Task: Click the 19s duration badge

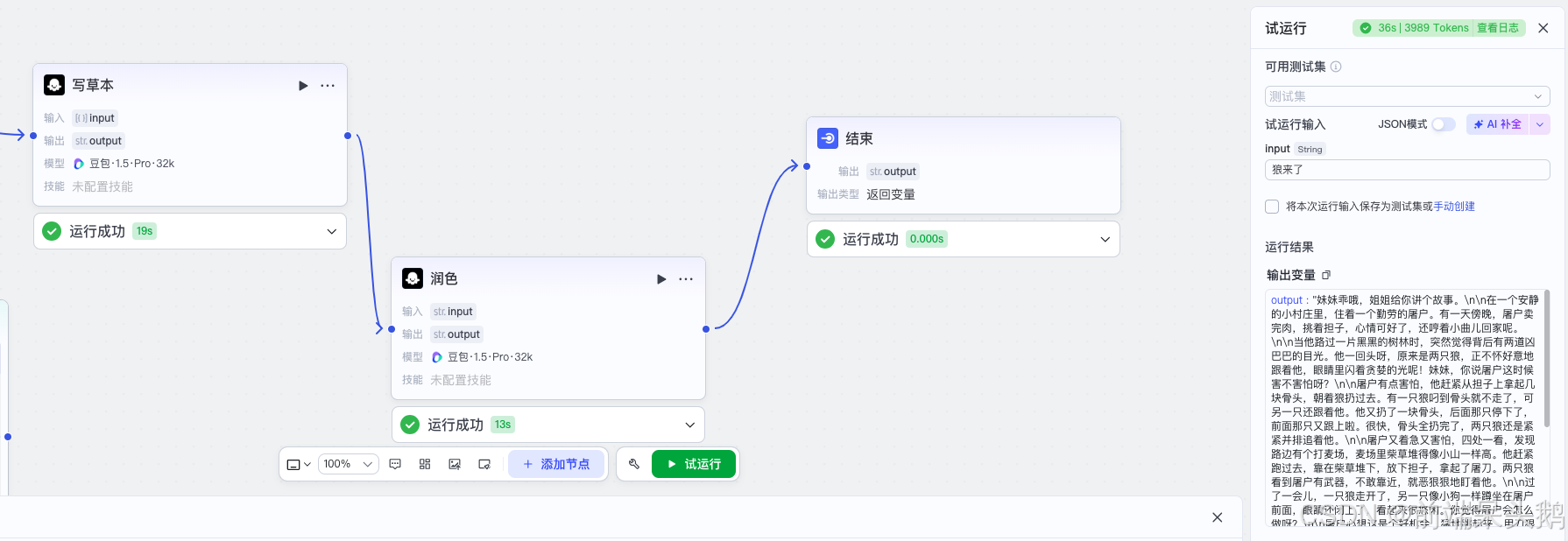Action: (145, 231)
